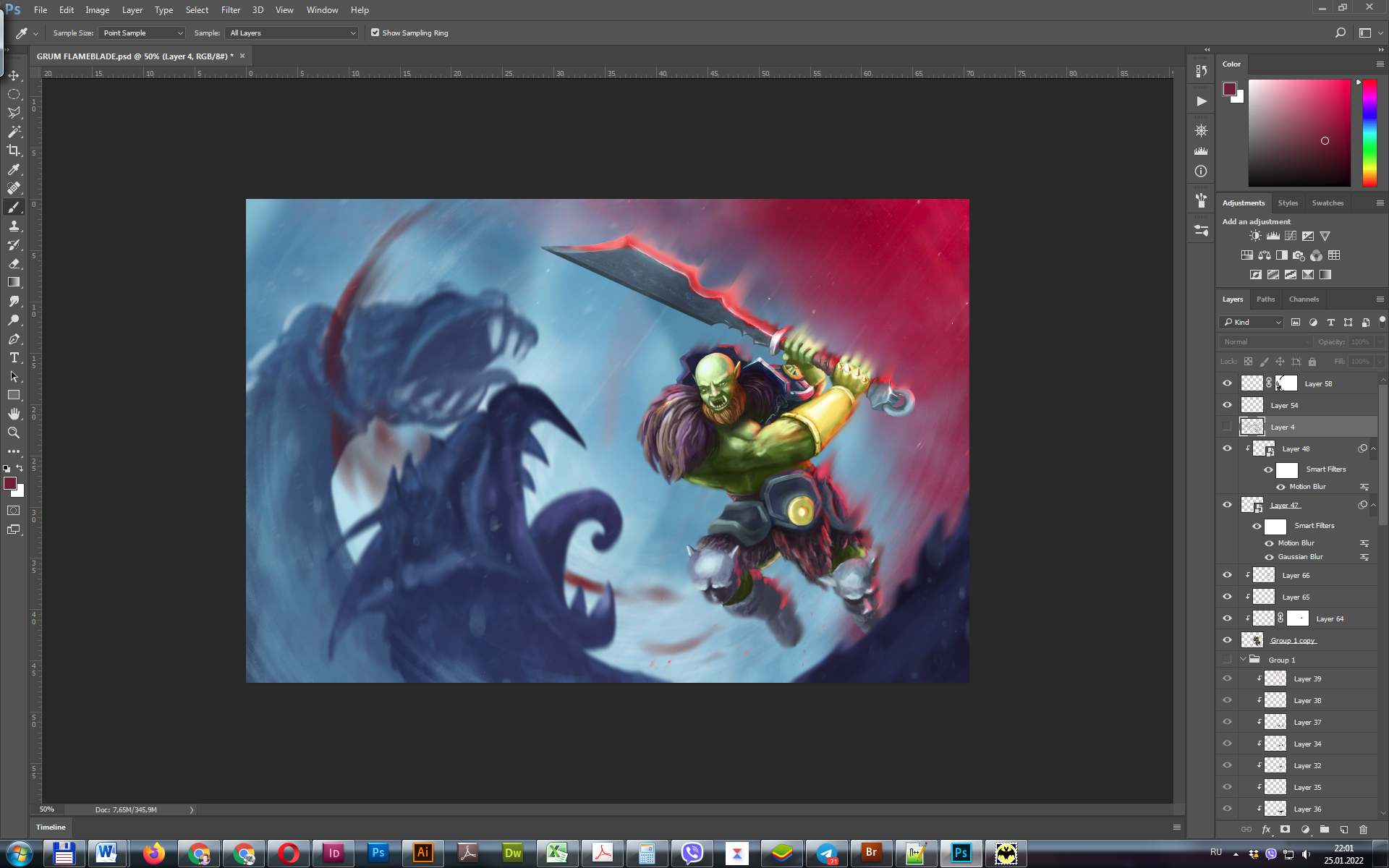Screen dimensions: 1389x868
Task: Select the Clone Stamp tool
Action: coord(14,226)
